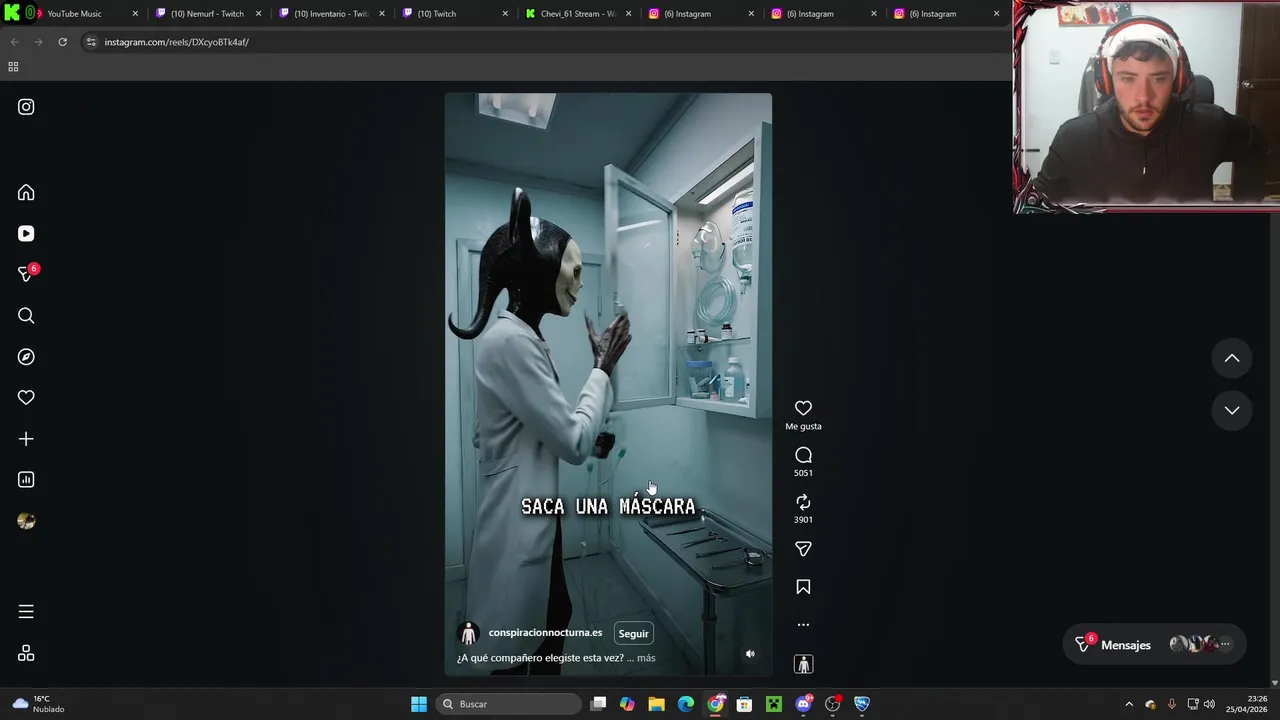Like the reel with Me gusta heart
The image size is (1280, 720).
point(803,408)
